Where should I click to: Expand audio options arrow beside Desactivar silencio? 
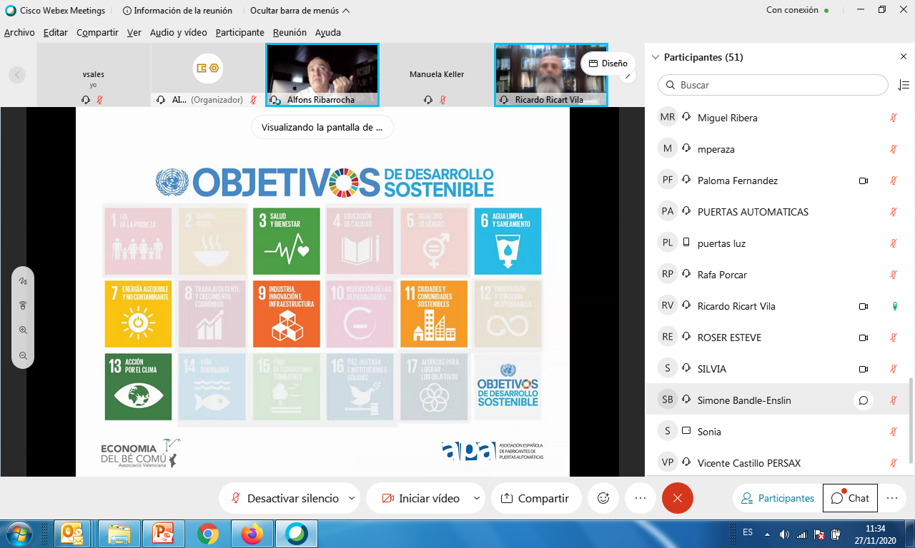(352, 498)
